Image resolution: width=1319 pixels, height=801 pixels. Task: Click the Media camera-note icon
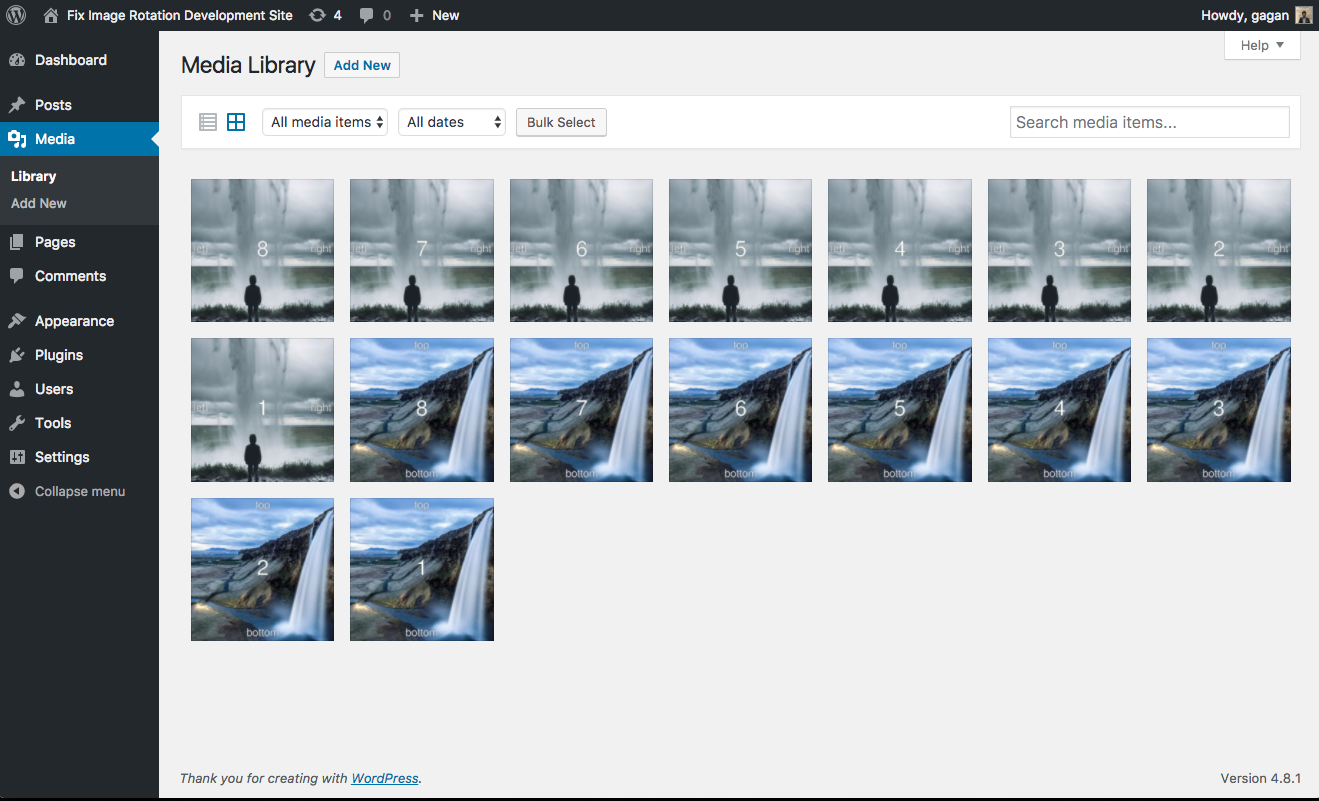[x=17, y=139]
